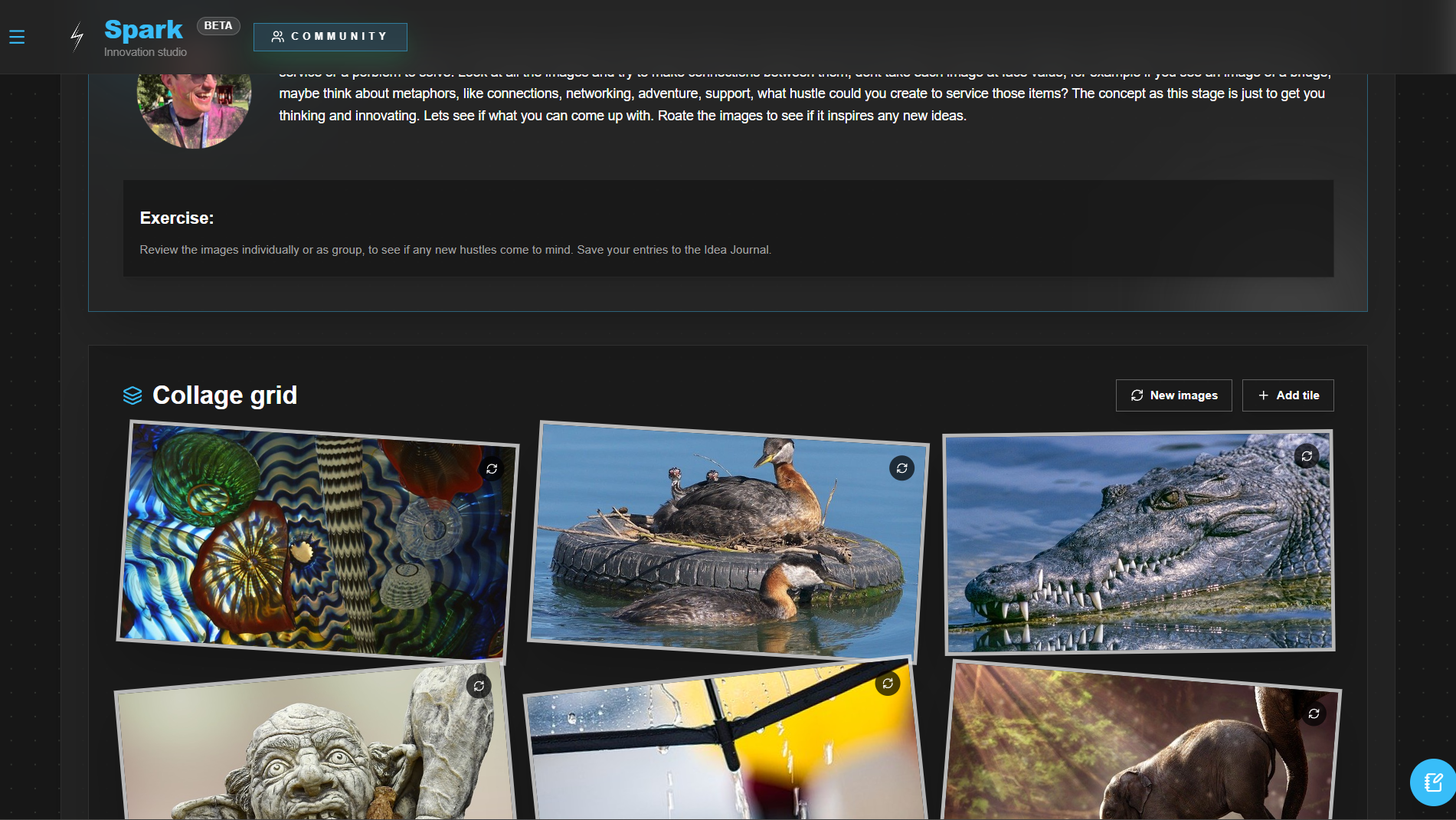Select the glass sculpture photo thumbnail

pos(314,536)
